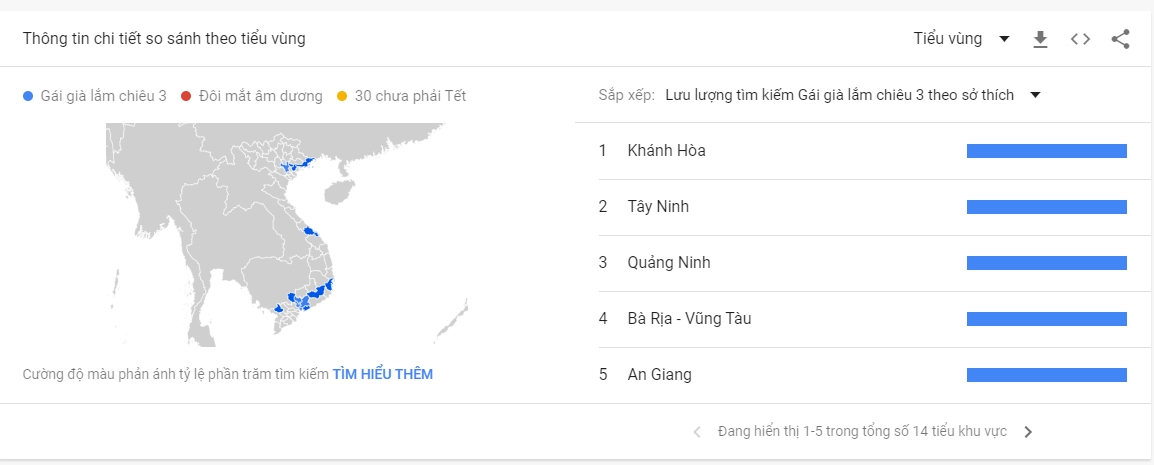Open the TÌM HIỂU THÊM link

(383, 375)
